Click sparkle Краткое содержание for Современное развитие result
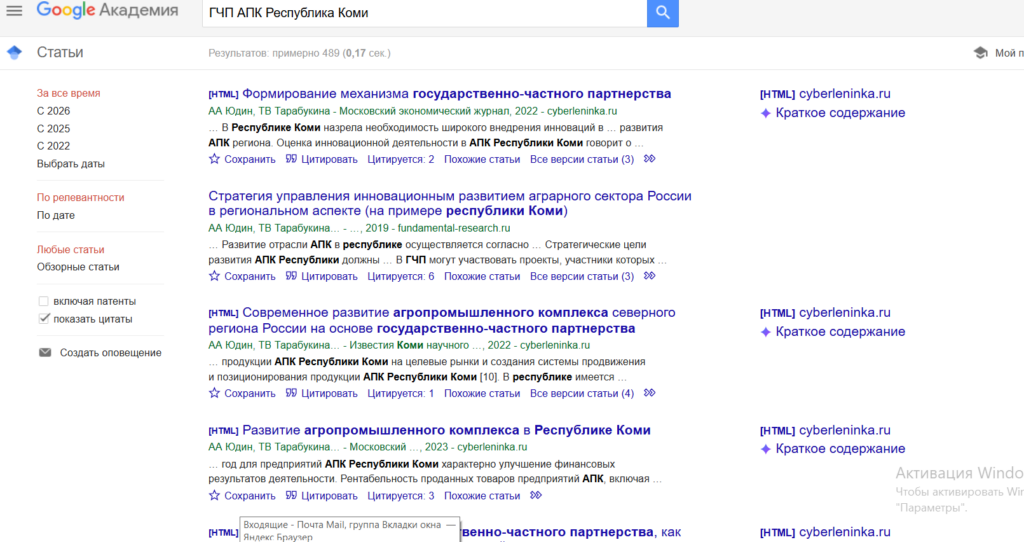Viewport: 1024px width, 542px height. coord(833,332)
